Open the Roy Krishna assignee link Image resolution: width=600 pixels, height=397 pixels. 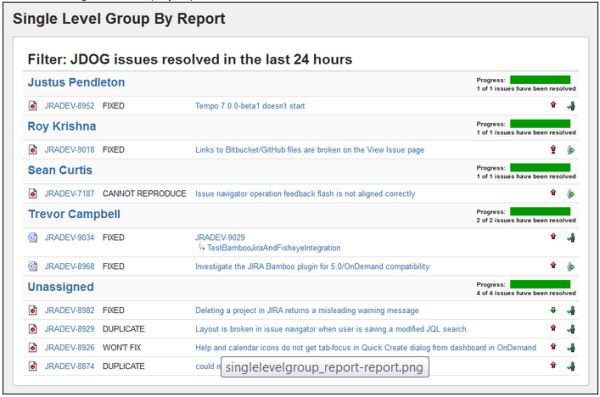coord(62,126)
